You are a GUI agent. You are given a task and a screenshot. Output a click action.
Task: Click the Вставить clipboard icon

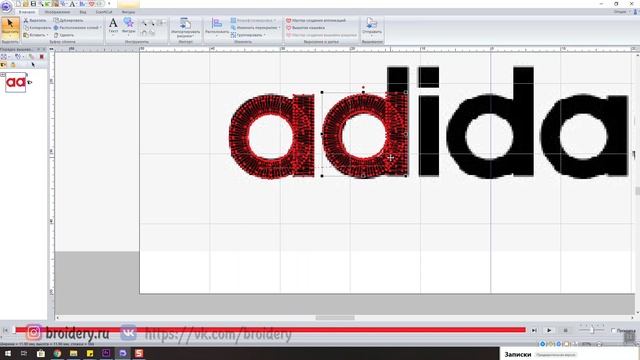pyautogui.click(x=26, y=35)
